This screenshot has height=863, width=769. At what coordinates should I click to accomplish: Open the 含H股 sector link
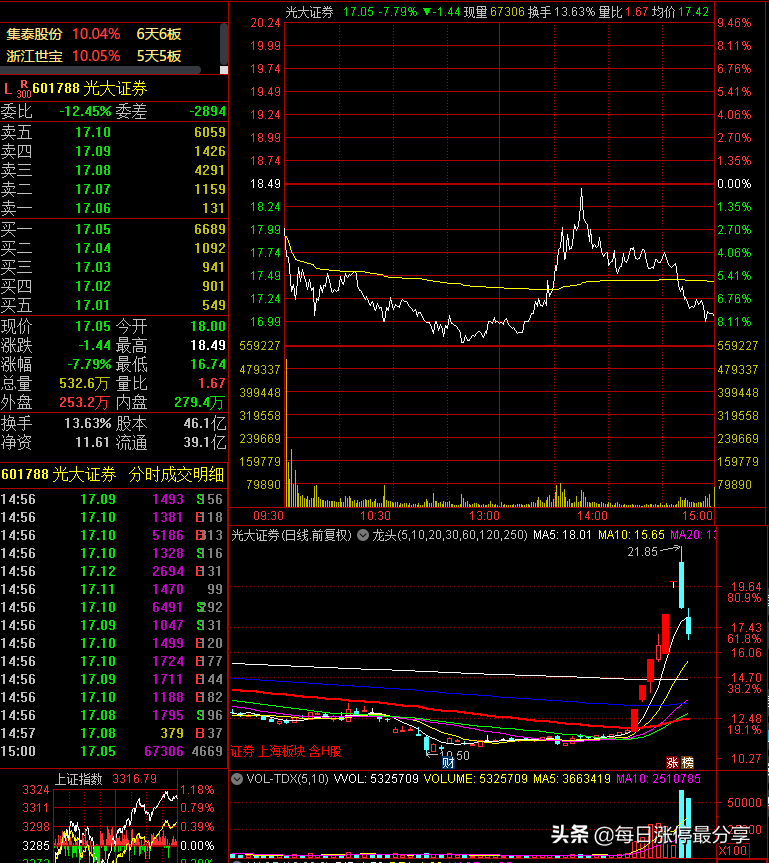[x=325, y=751]
